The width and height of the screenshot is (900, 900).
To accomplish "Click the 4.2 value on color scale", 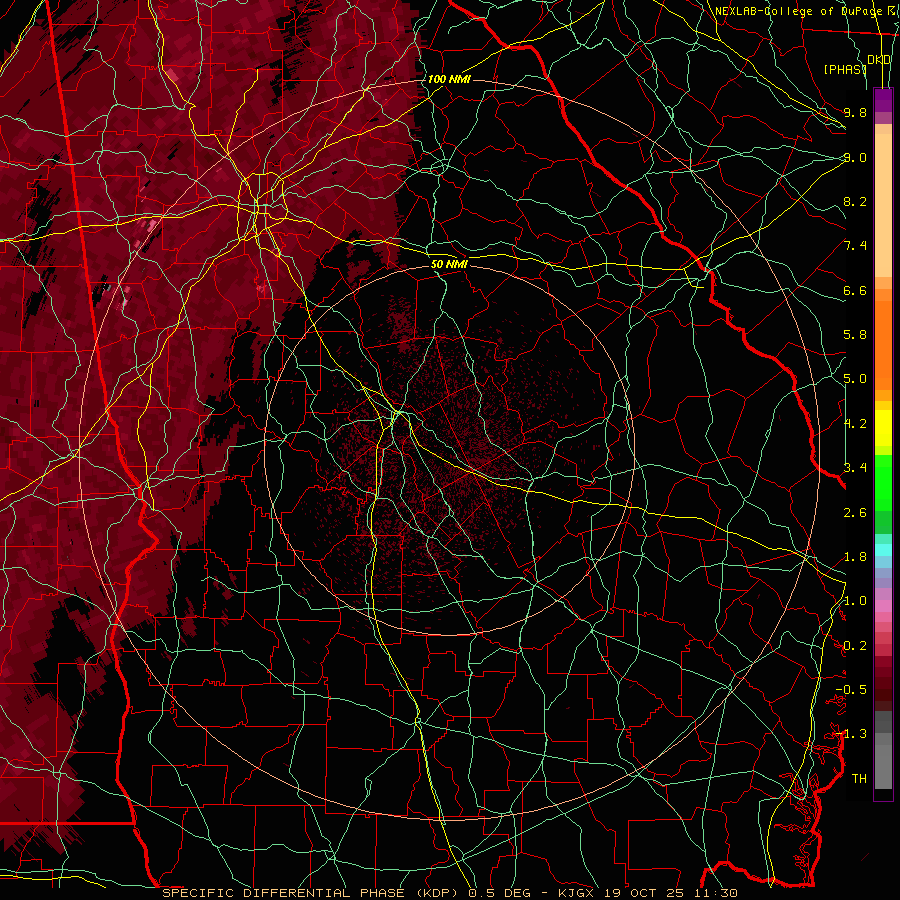I will [x=855, y=424].
